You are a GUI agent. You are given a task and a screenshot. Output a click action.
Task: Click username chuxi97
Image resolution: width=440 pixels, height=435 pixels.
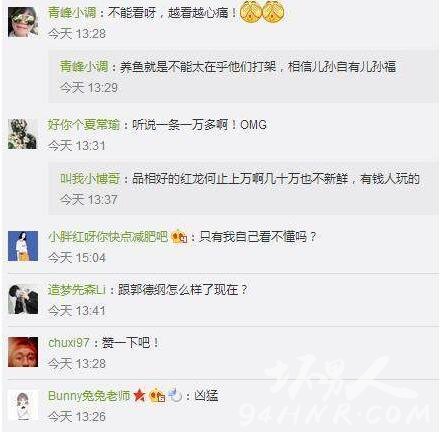pyautogui.click(x=69, y=343)
